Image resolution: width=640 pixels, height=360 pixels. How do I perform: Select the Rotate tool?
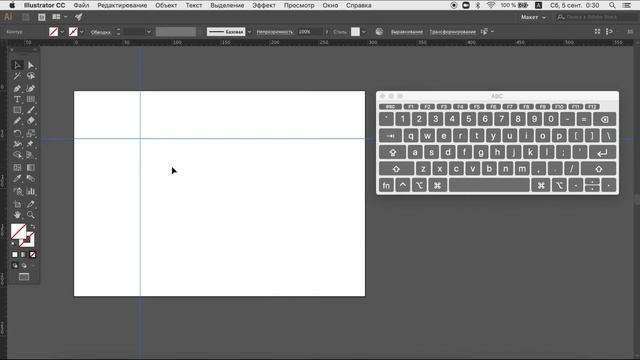[17, 133]
